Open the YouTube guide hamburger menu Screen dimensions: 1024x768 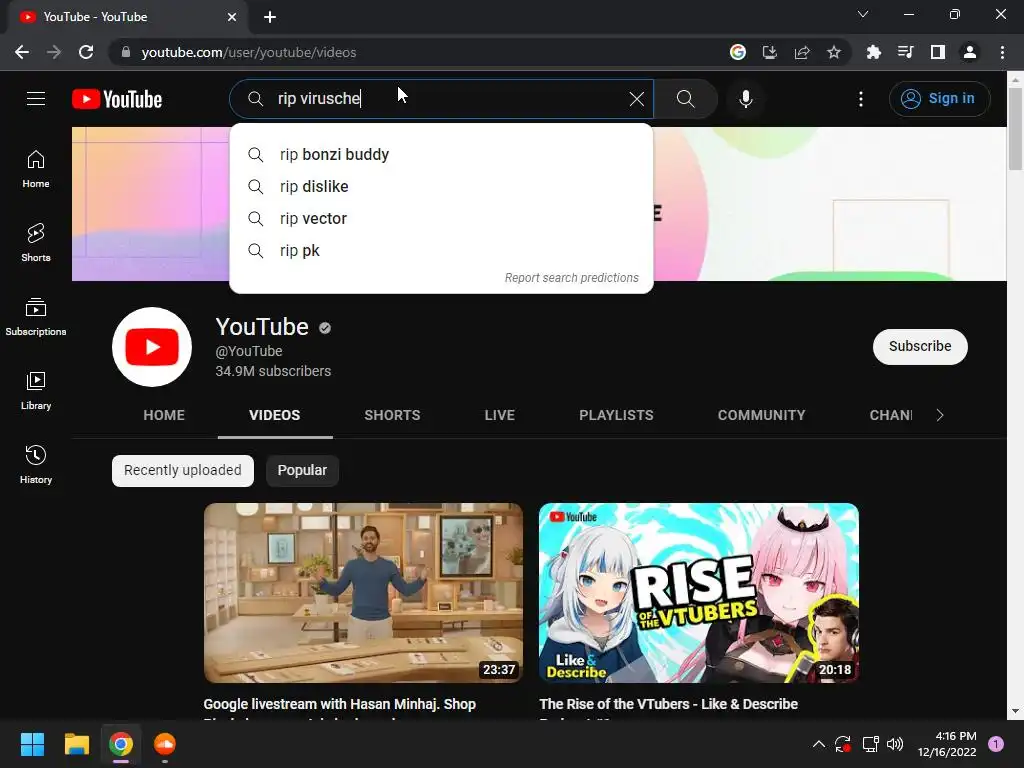[36, 99]
